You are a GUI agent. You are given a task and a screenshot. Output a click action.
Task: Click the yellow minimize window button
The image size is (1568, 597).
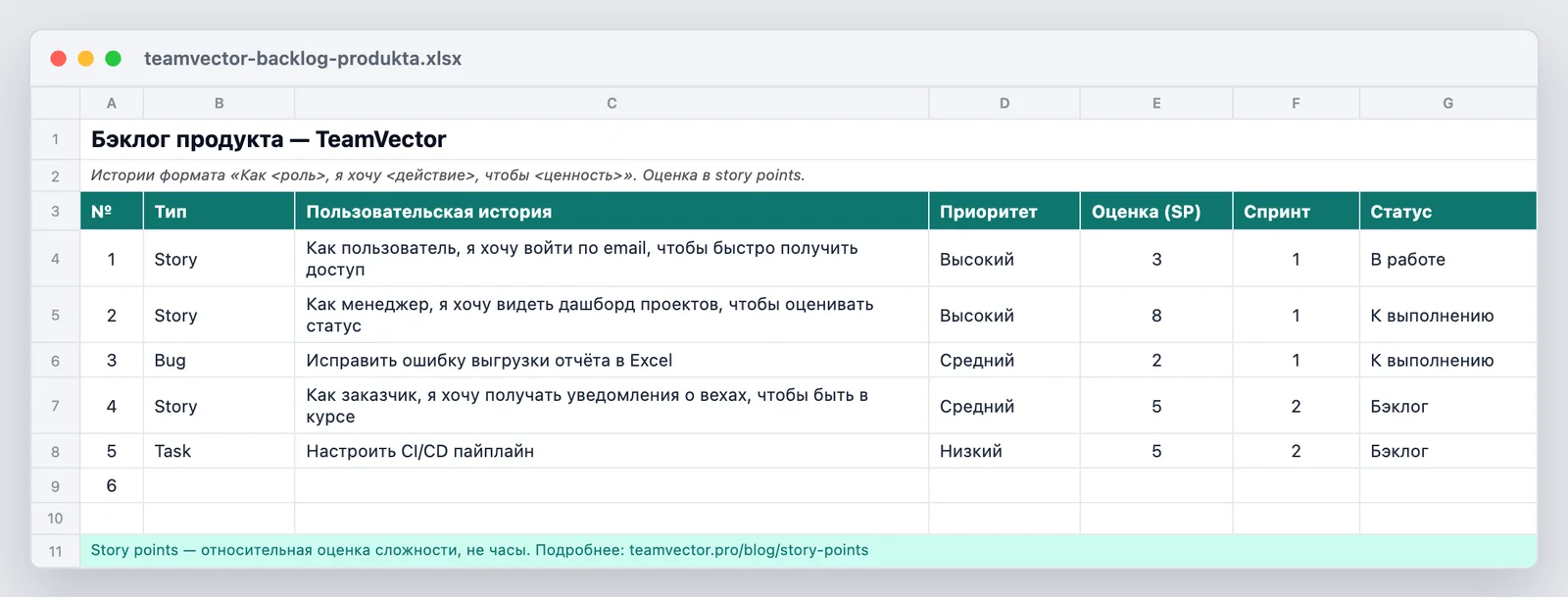(86, 59)
